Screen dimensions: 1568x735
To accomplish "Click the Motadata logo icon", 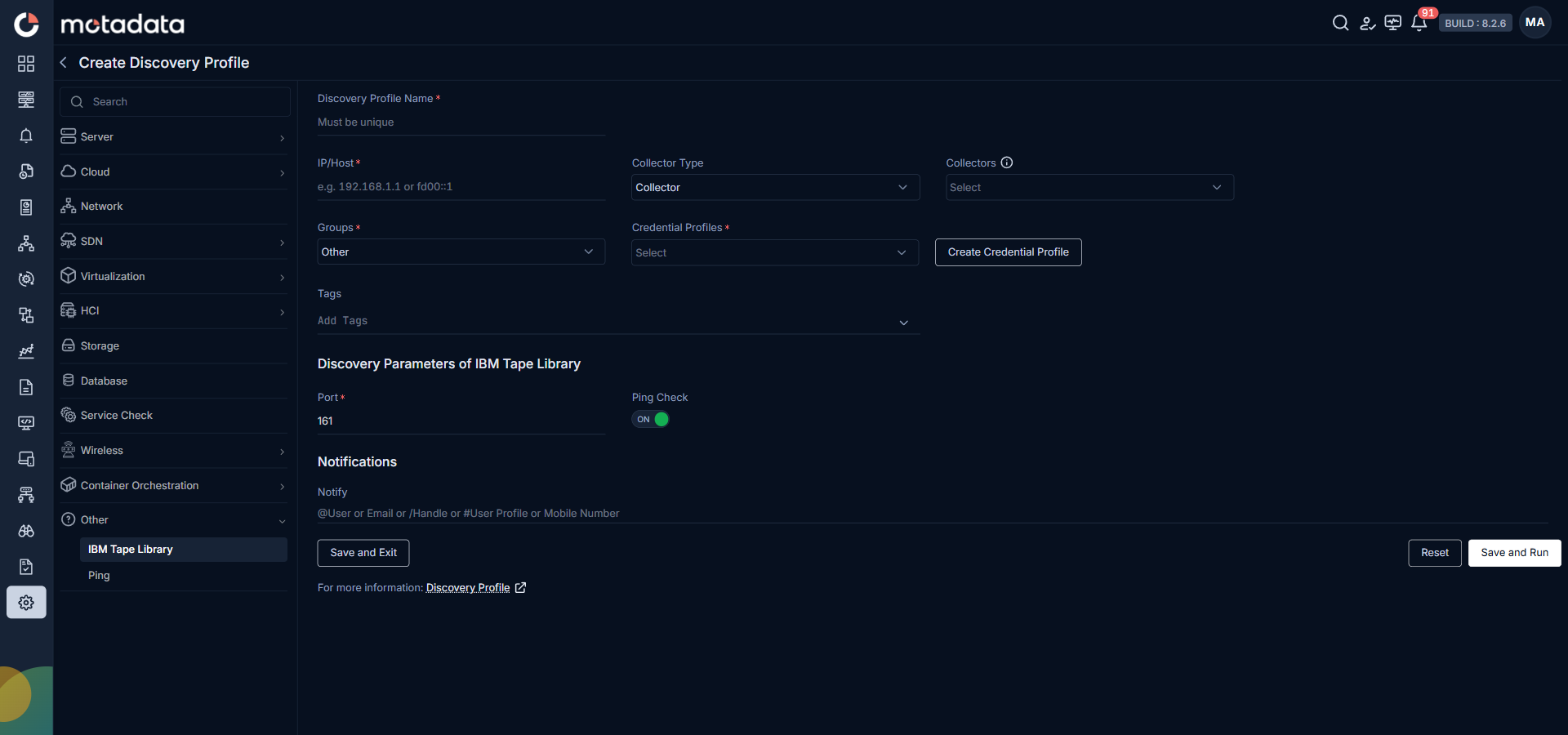I will pyautogui.click(x=26, y=24).
